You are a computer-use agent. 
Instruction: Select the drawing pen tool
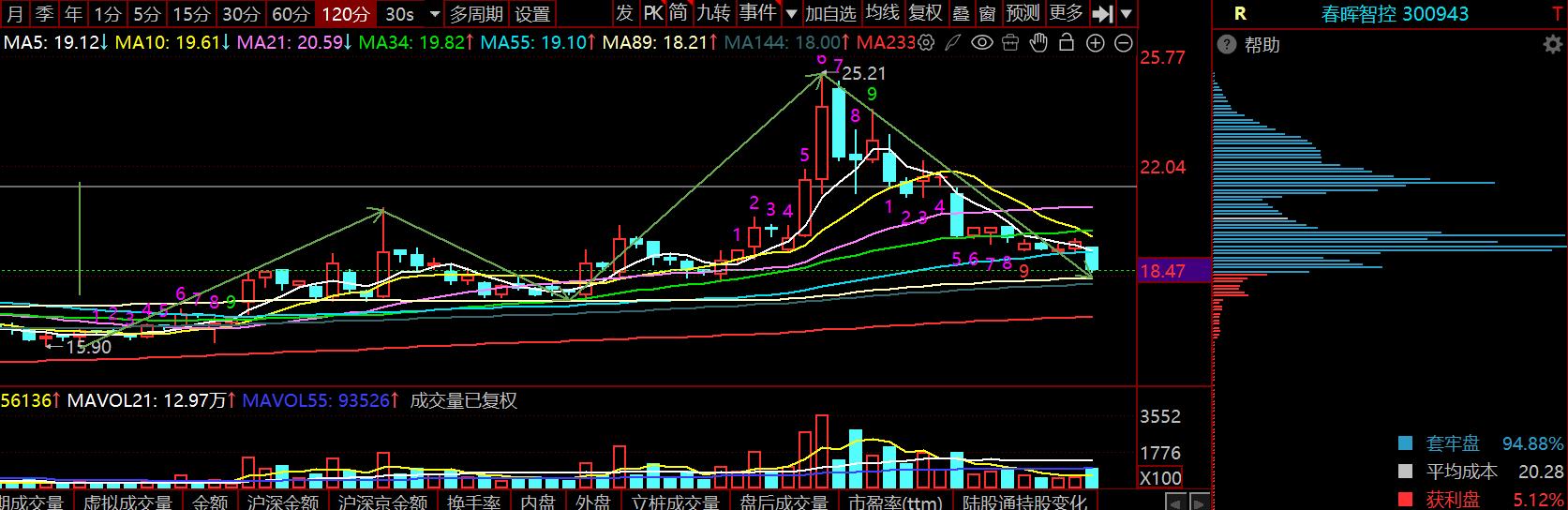pyautogui.click(x=953, y=43)
